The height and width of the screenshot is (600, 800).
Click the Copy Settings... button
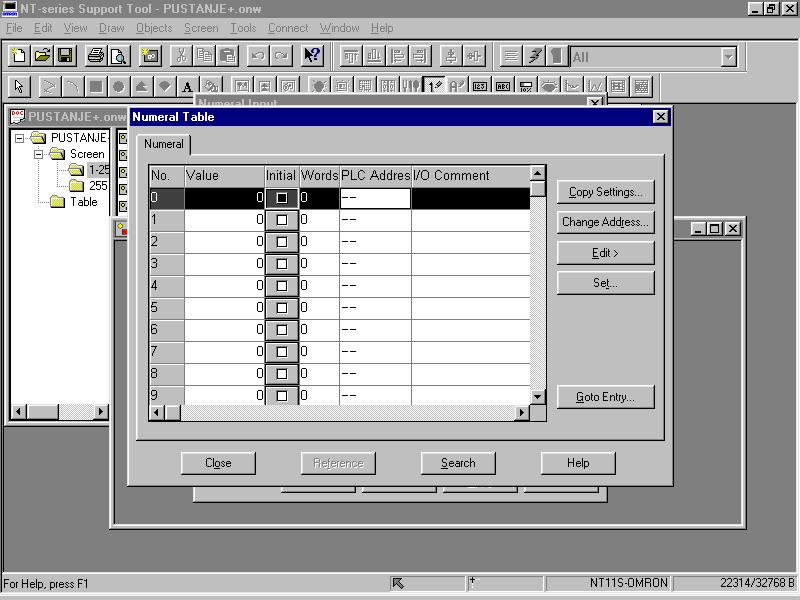point(605,192)
